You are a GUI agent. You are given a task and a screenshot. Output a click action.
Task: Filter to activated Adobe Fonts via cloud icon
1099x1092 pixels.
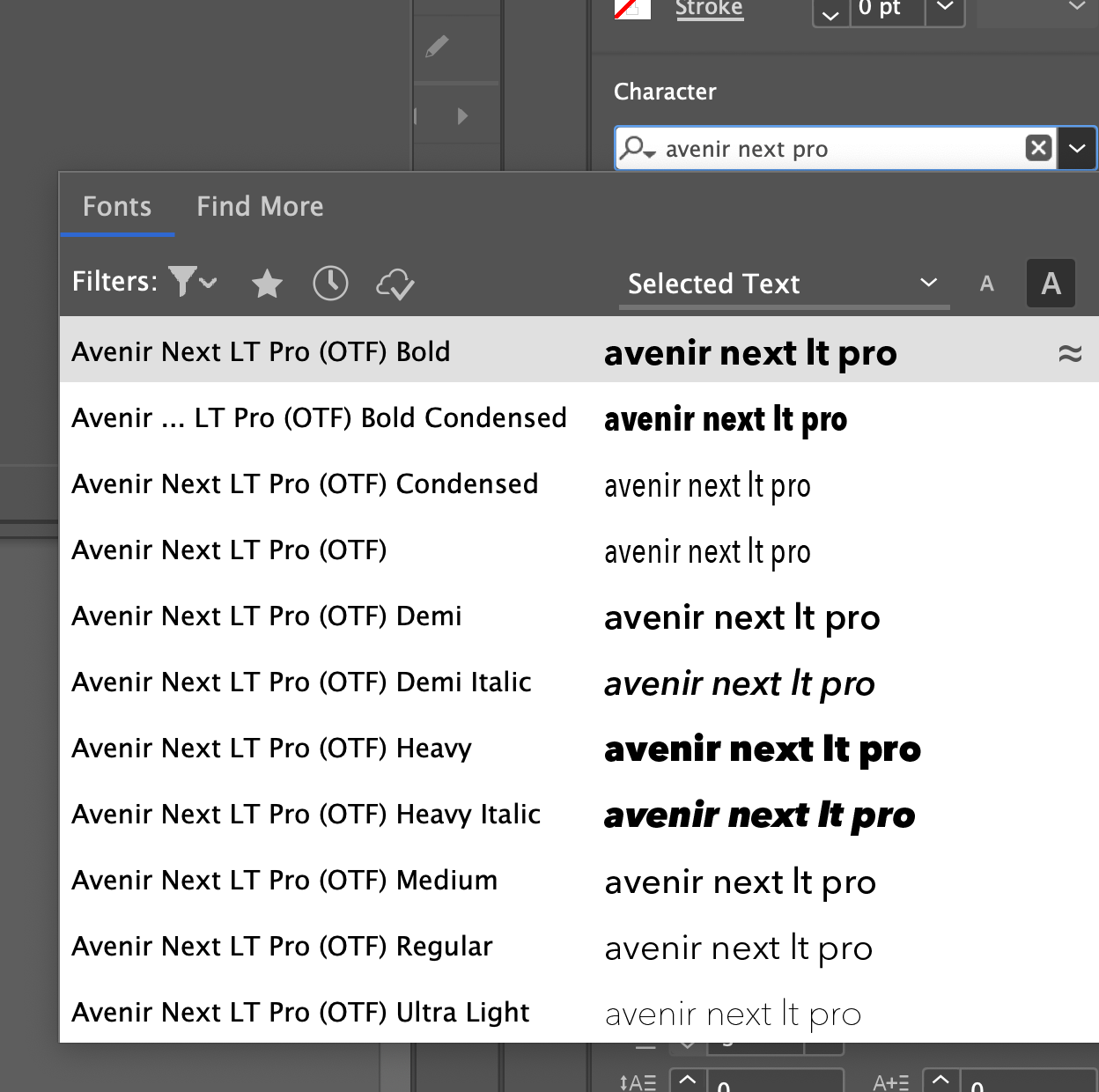click(x=395, y=285)
